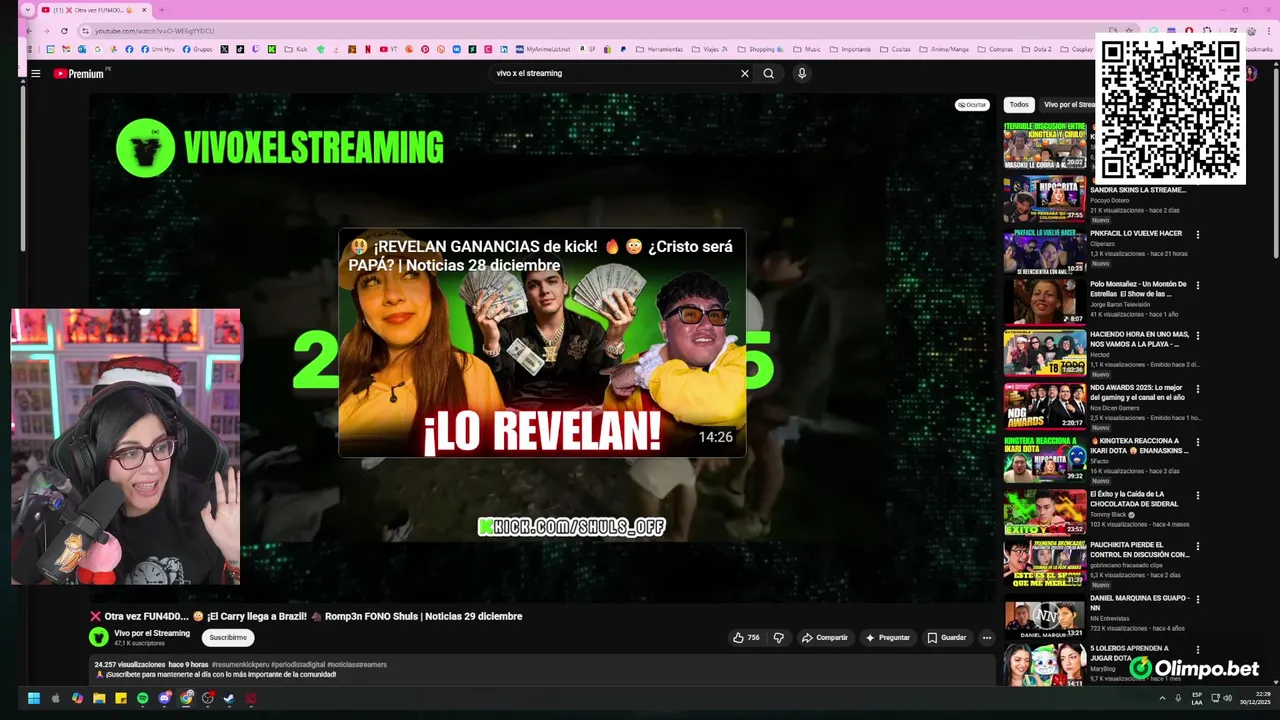Open Vivo por el Streaming channel avatar
The height and width of the screenshot is (720, 1280).
pos(98,637)
